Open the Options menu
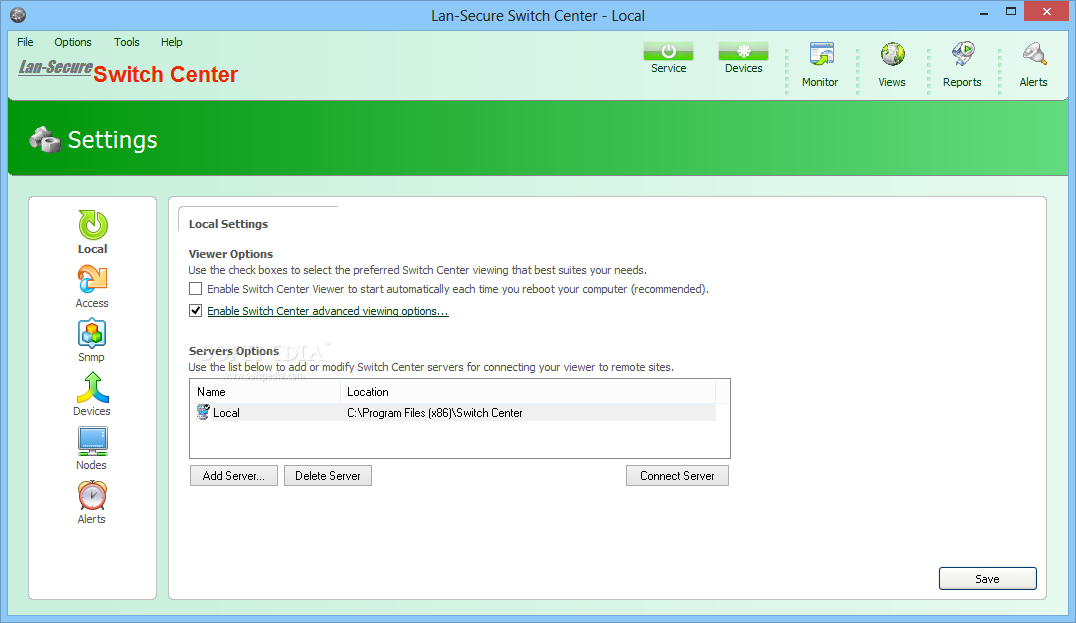 [x=73, y=42]
